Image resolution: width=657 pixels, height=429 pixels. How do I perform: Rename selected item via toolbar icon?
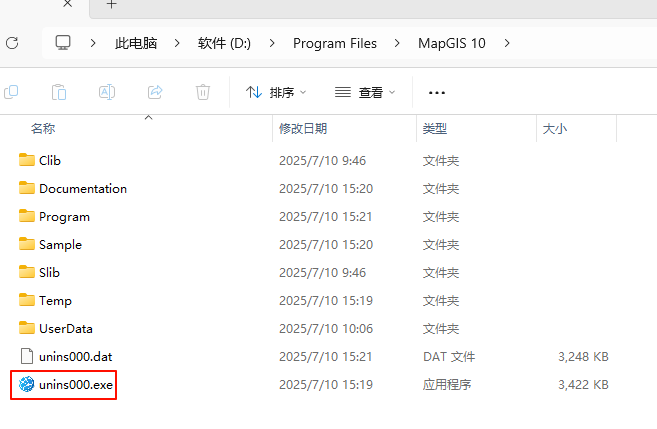pos(107,92)
